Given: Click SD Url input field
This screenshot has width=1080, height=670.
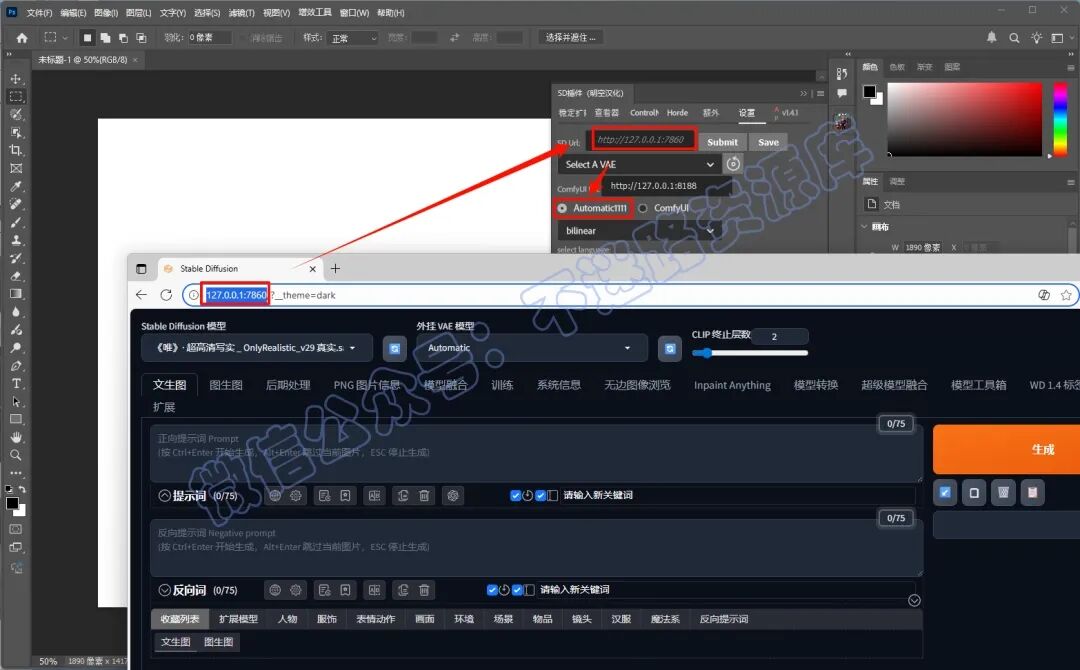Looking at the screenshot, I should tap(644, 140).
